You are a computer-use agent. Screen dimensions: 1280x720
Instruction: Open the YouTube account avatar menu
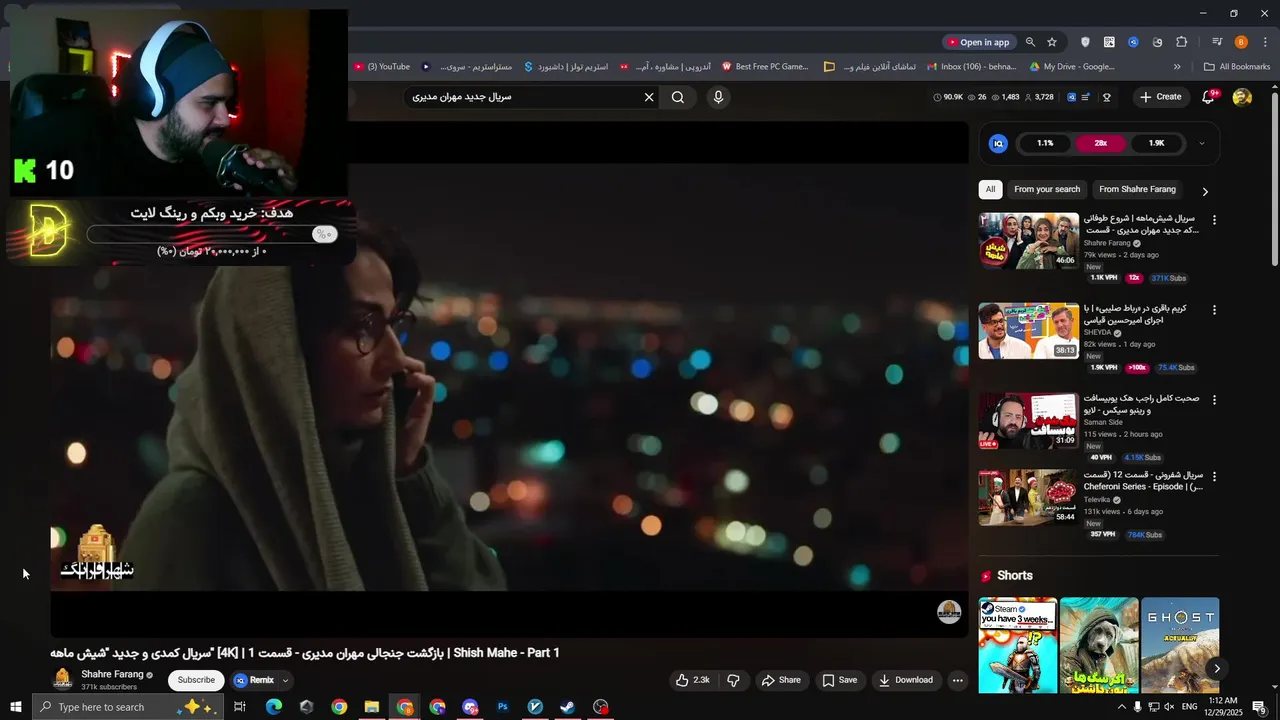point(1242,97)
